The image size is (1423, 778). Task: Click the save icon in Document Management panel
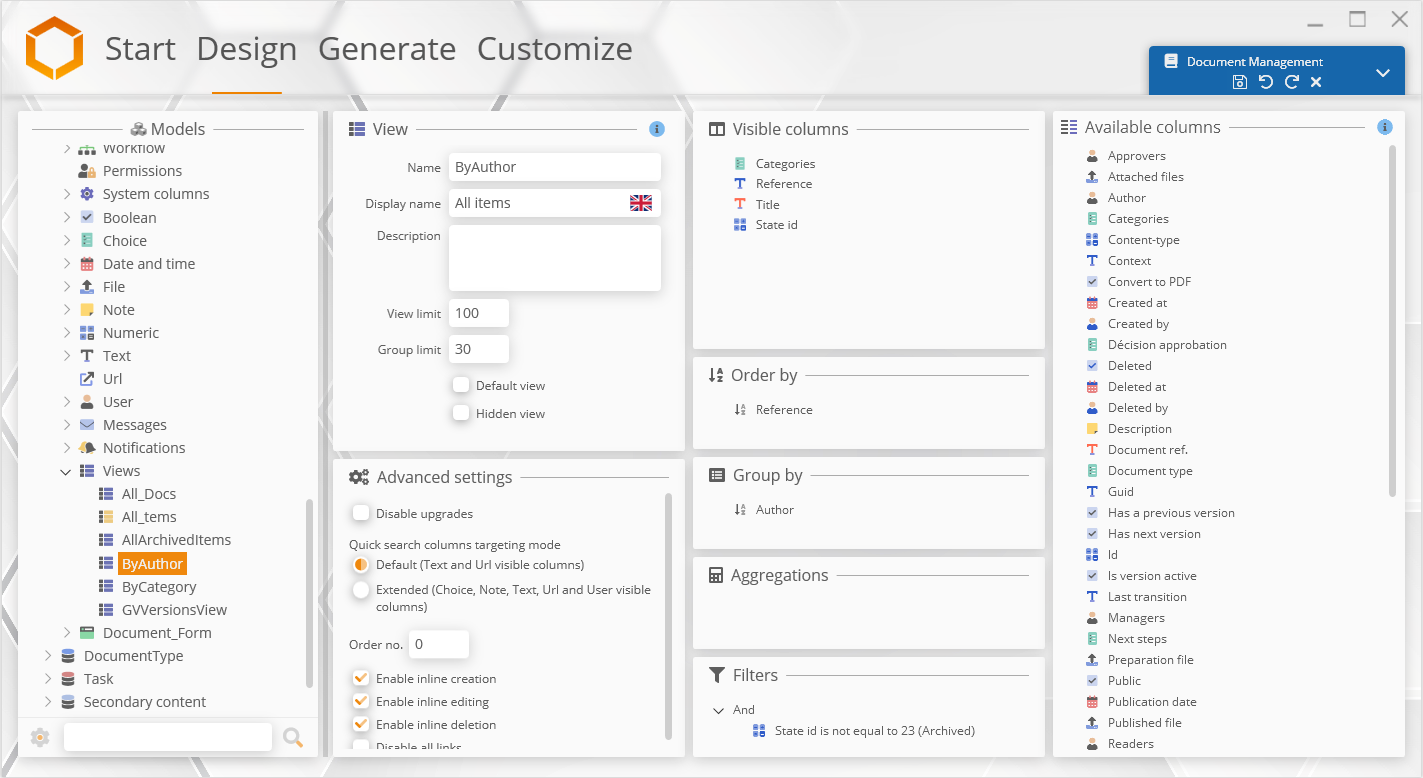click(1240, 82)
